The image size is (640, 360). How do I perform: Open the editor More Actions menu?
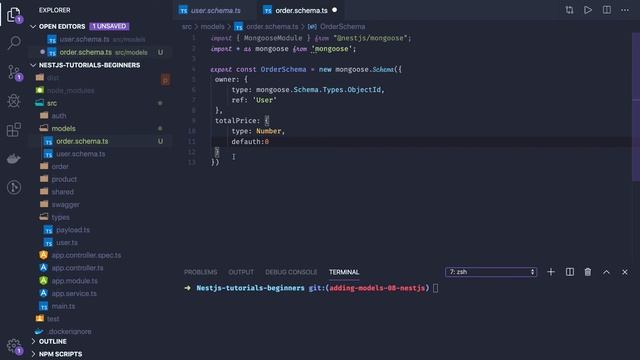pyautogui.click(x=625, y=10)
